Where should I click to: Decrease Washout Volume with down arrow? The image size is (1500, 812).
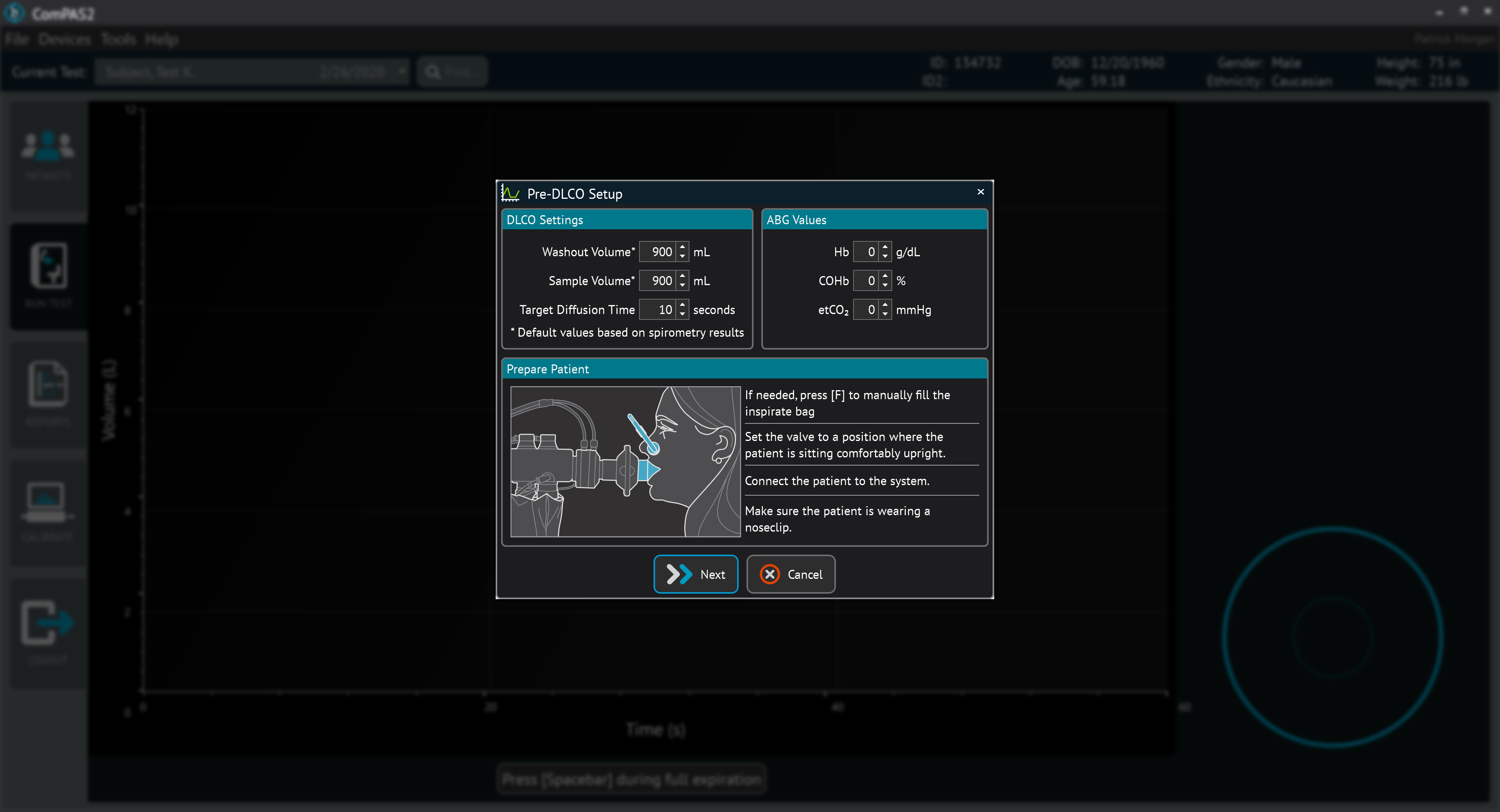(682, 256)
